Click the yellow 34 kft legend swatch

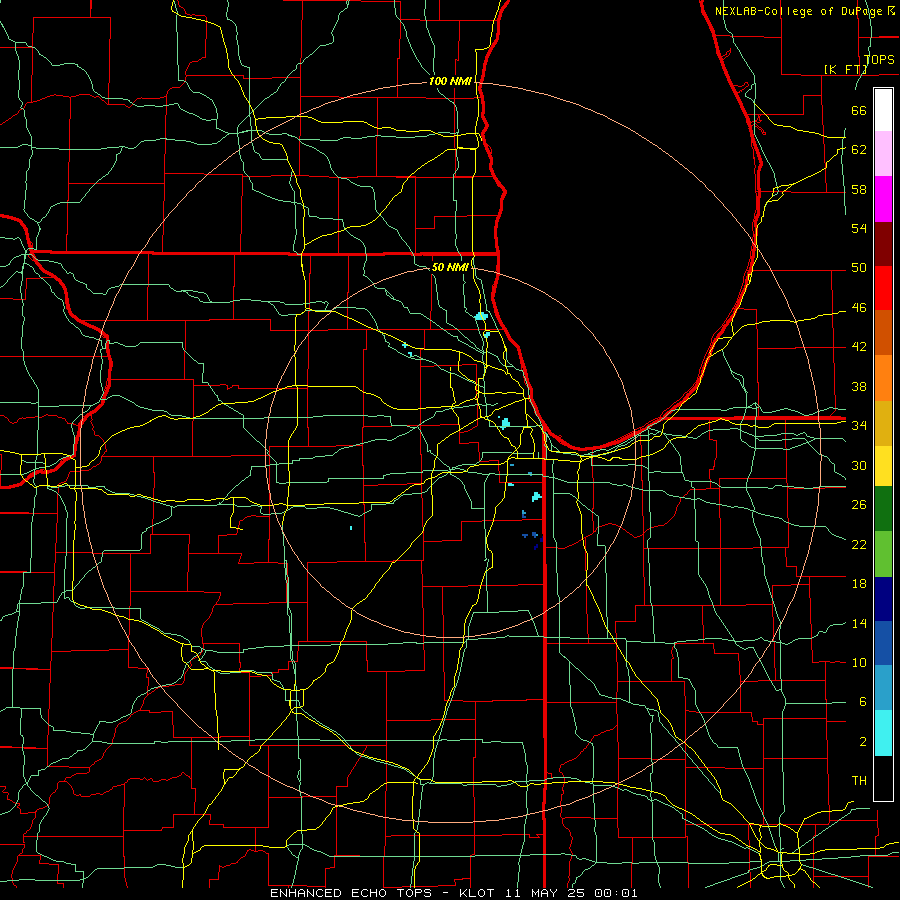883,465
